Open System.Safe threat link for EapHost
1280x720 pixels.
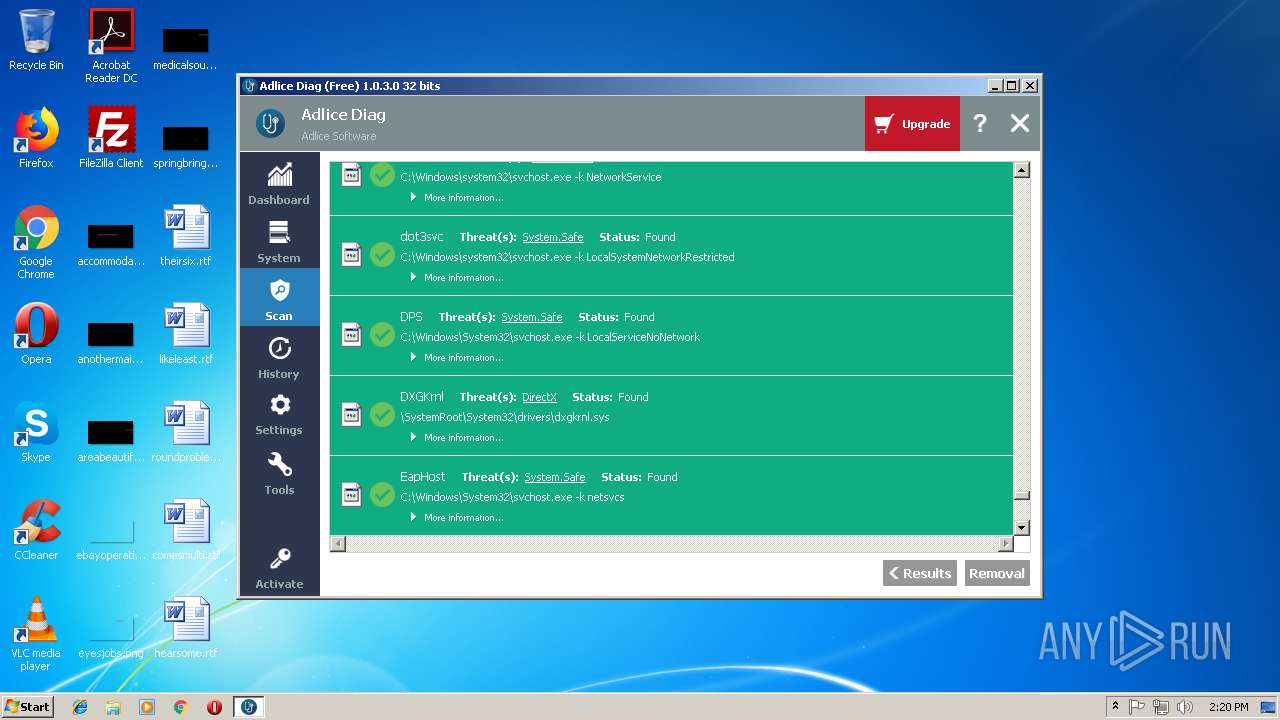click(x=555, y=478)
